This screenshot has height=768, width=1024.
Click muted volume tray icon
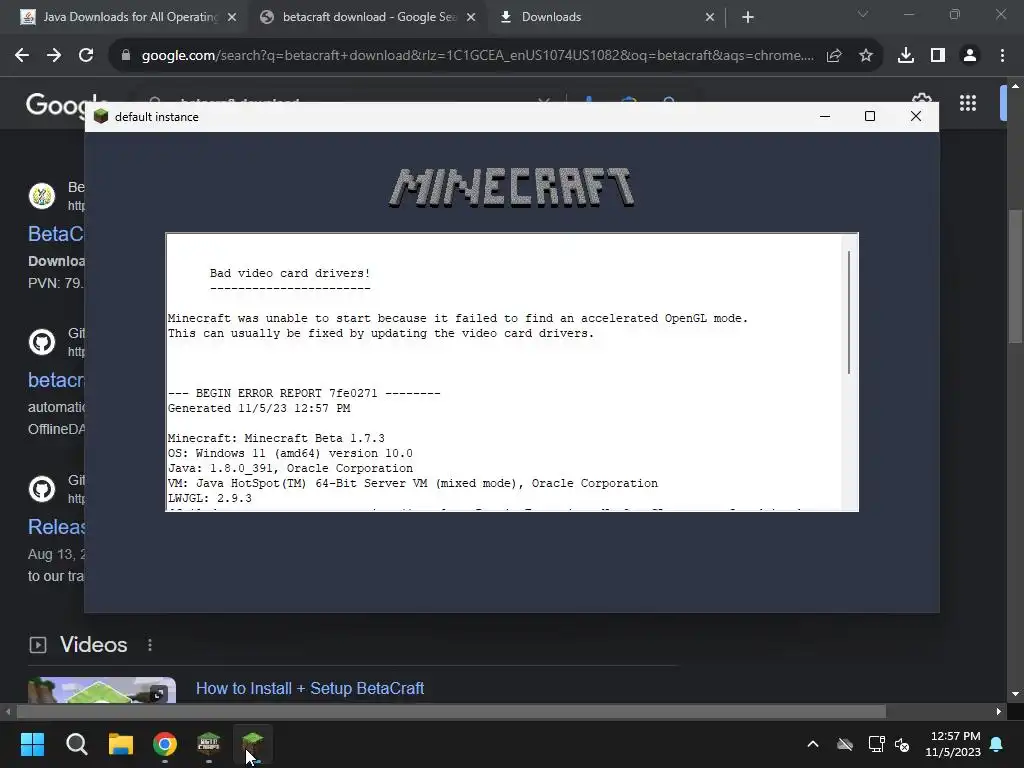[903, 744]
